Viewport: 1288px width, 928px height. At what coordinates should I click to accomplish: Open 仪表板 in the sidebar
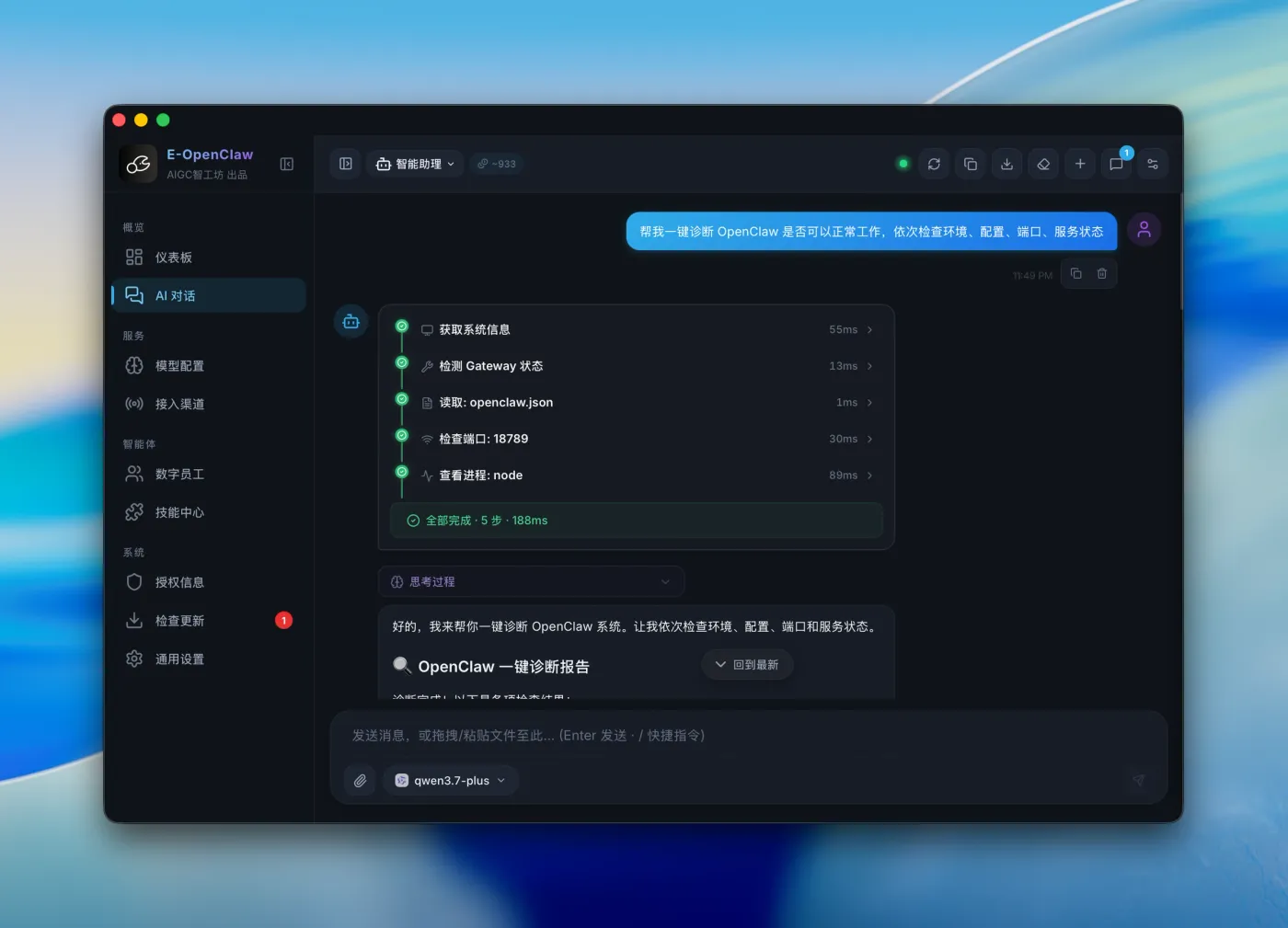pyautogui.click(x=209, y=258)
